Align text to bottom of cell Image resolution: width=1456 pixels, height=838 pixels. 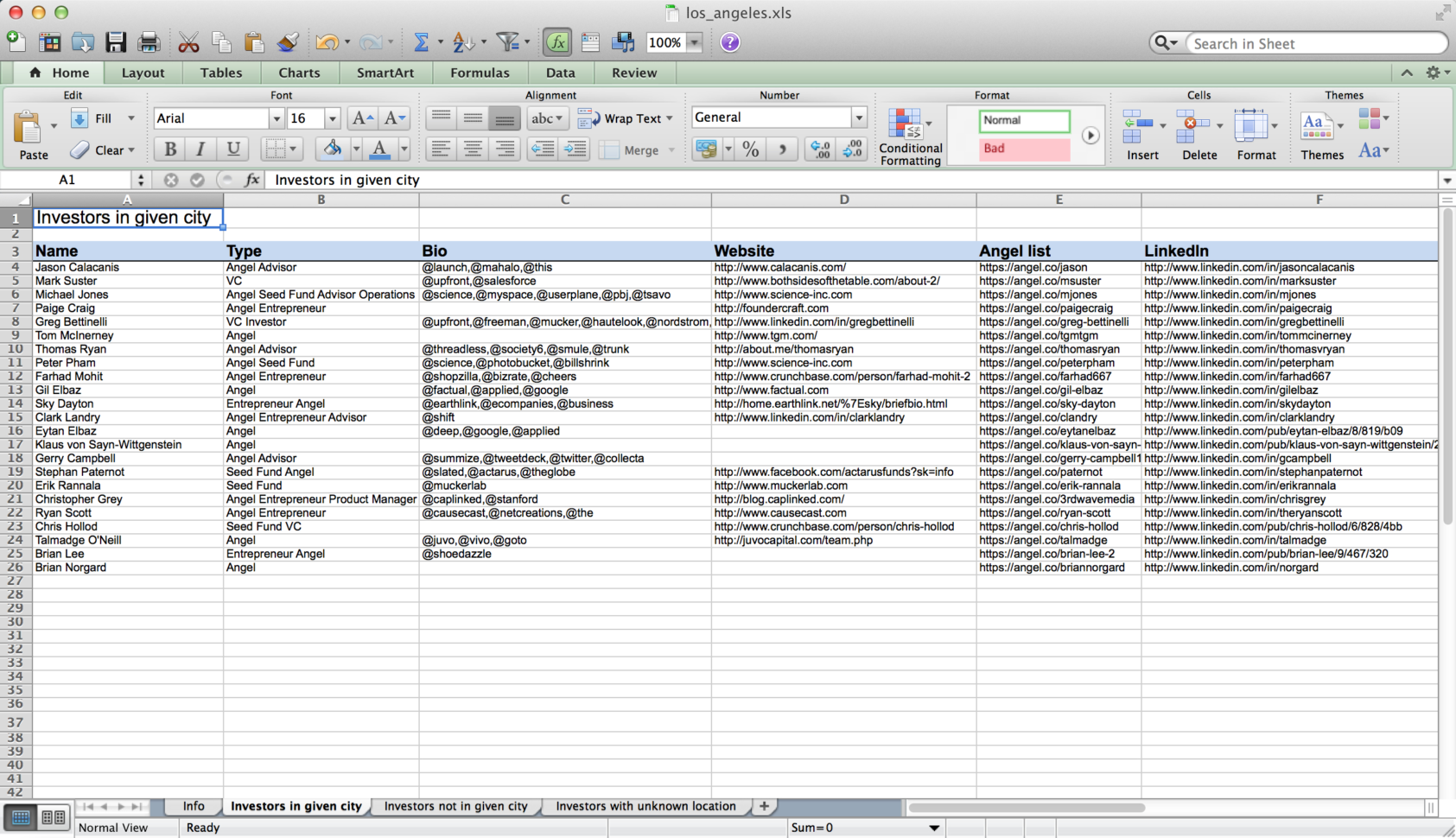tap(505, 118)
